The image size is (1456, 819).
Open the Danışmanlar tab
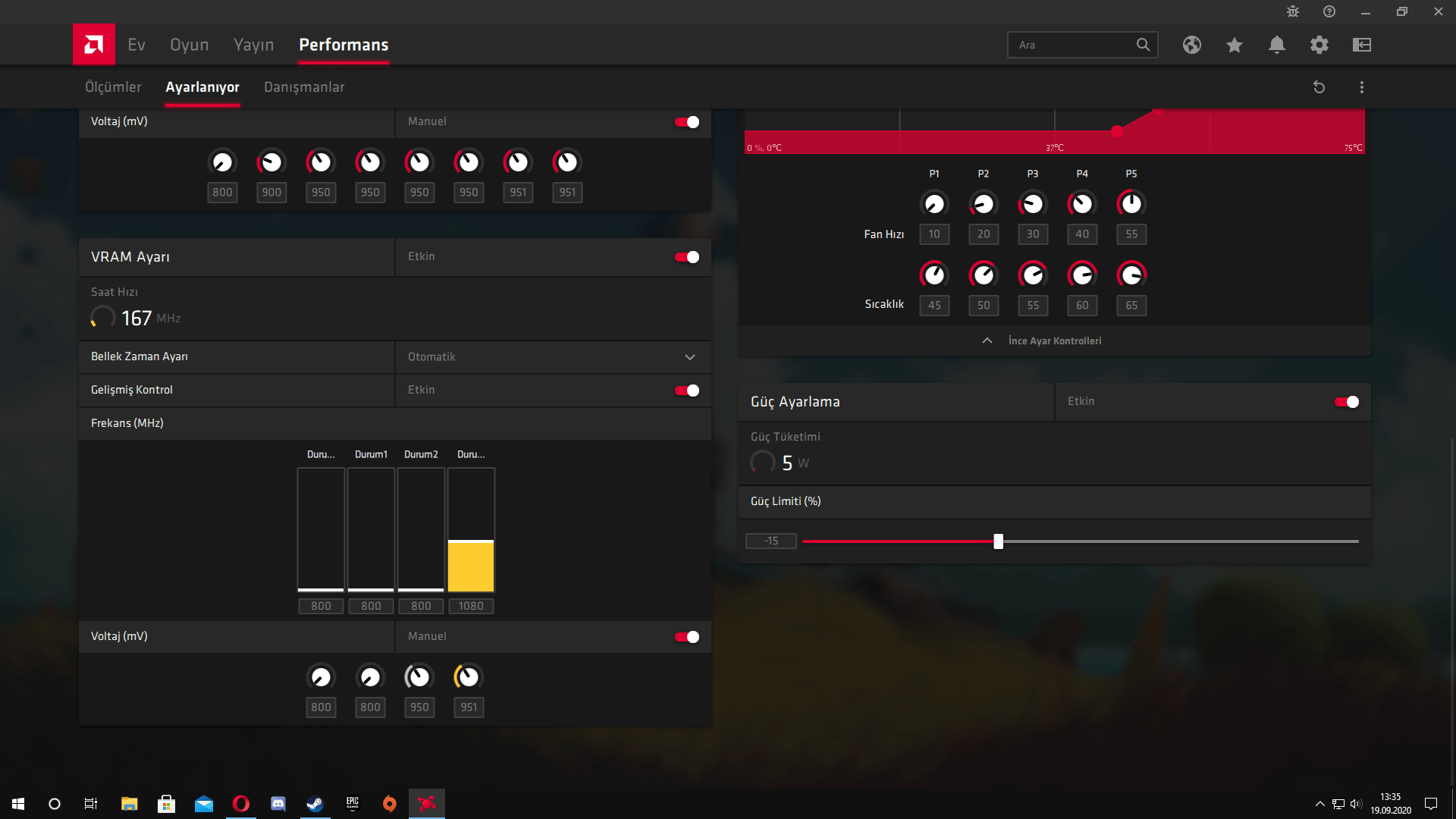click(304, 87)
